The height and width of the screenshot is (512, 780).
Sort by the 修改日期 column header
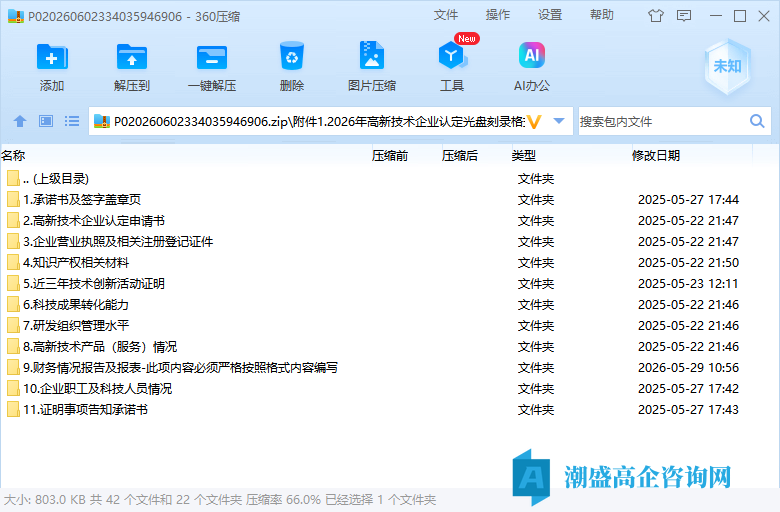point(656,156)
